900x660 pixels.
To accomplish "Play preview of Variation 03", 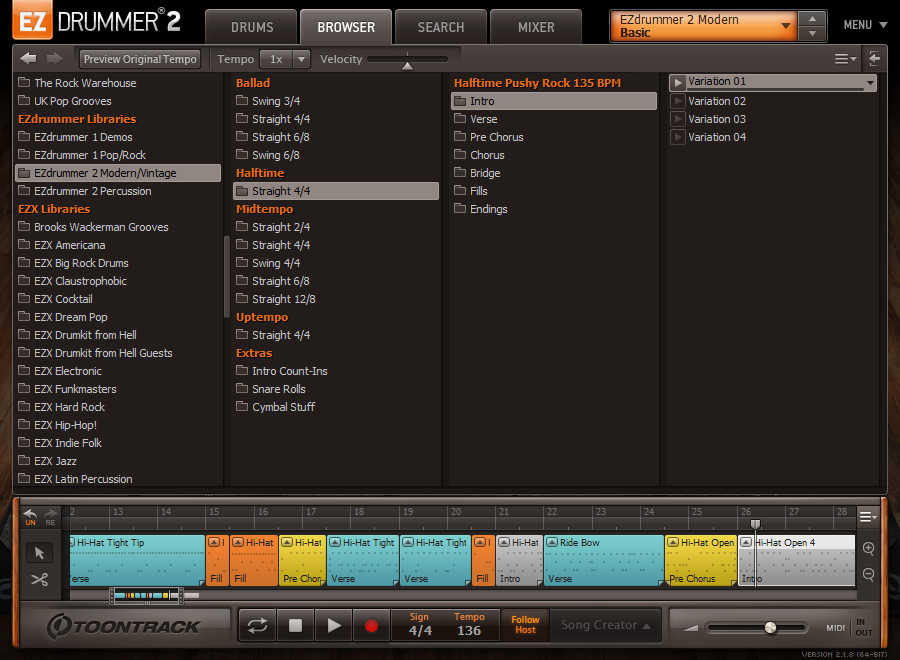I will (678, 119).
